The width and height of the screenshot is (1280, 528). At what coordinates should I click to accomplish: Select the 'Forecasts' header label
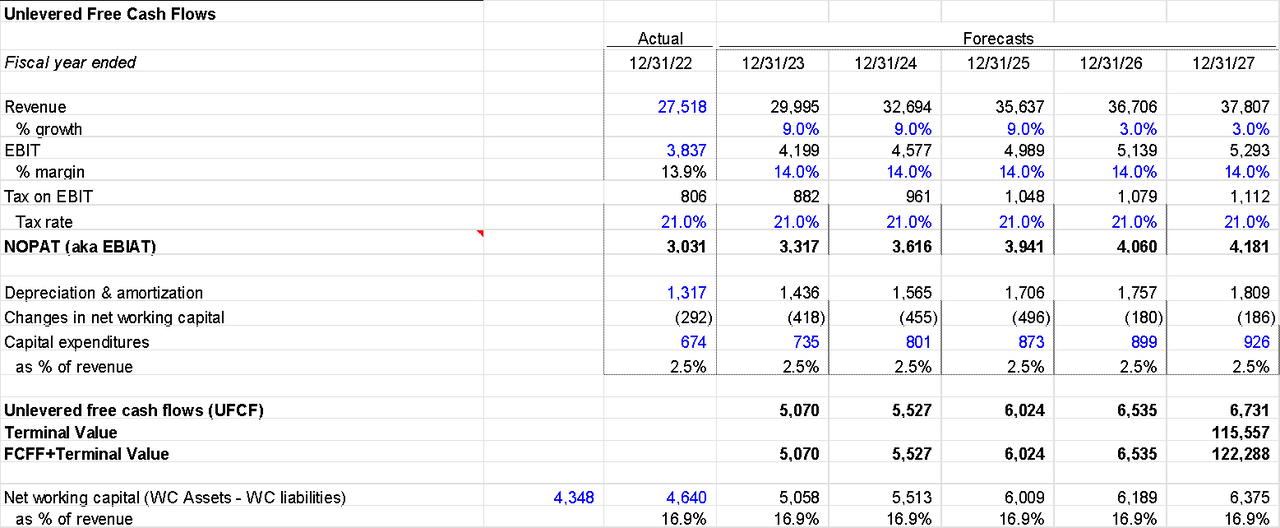pyautogui.click(x=997, y=39)
